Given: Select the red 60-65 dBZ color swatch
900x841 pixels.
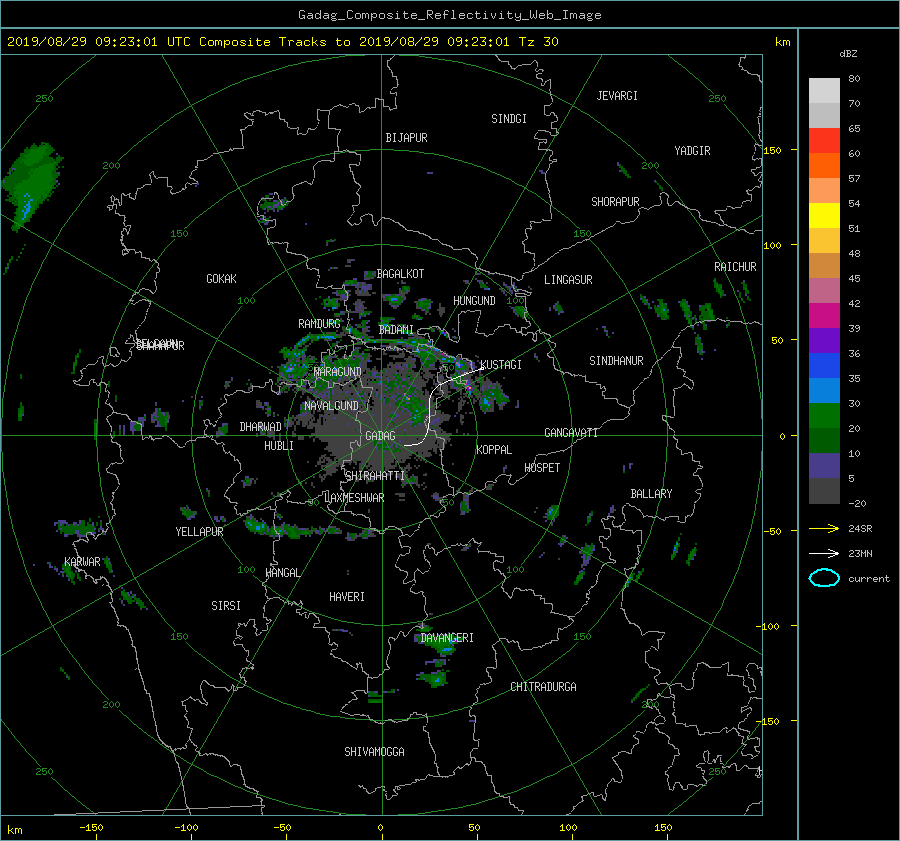Looking at the screenshot, I should (824, 141).
